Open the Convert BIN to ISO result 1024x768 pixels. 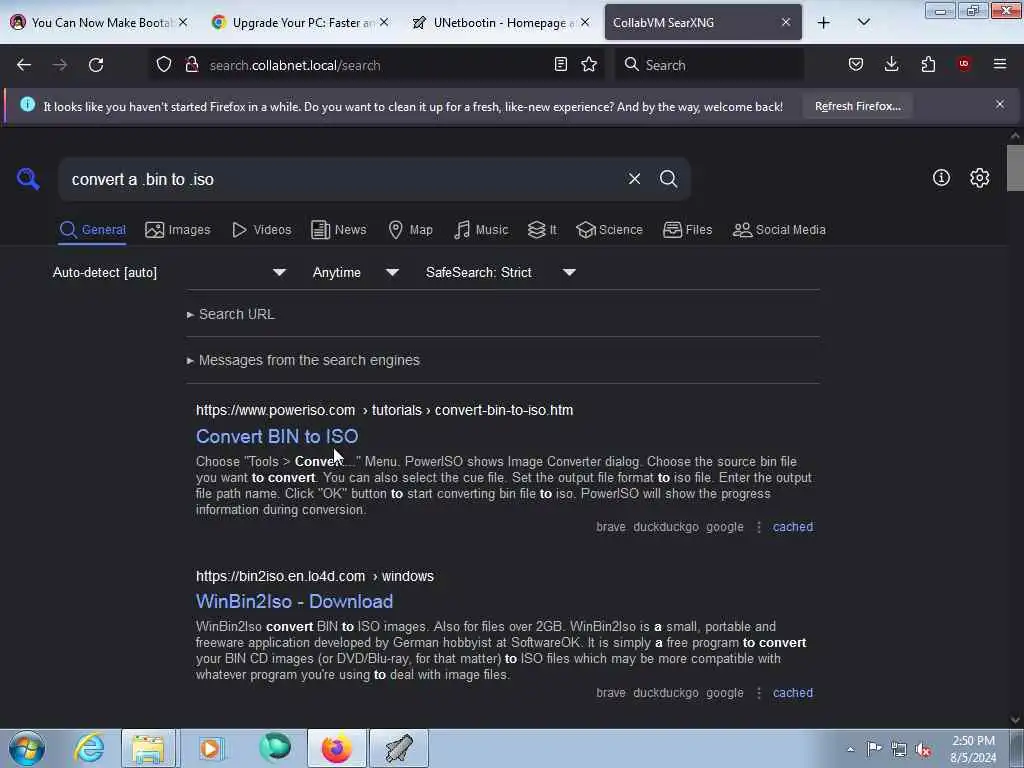click(x=277, y=436)
